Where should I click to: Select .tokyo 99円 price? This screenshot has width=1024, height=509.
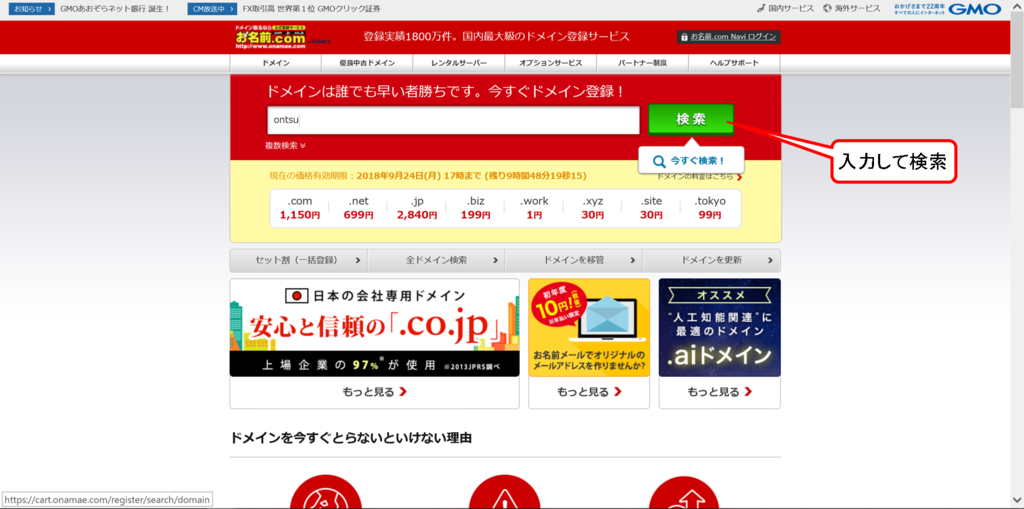[709, 208]
